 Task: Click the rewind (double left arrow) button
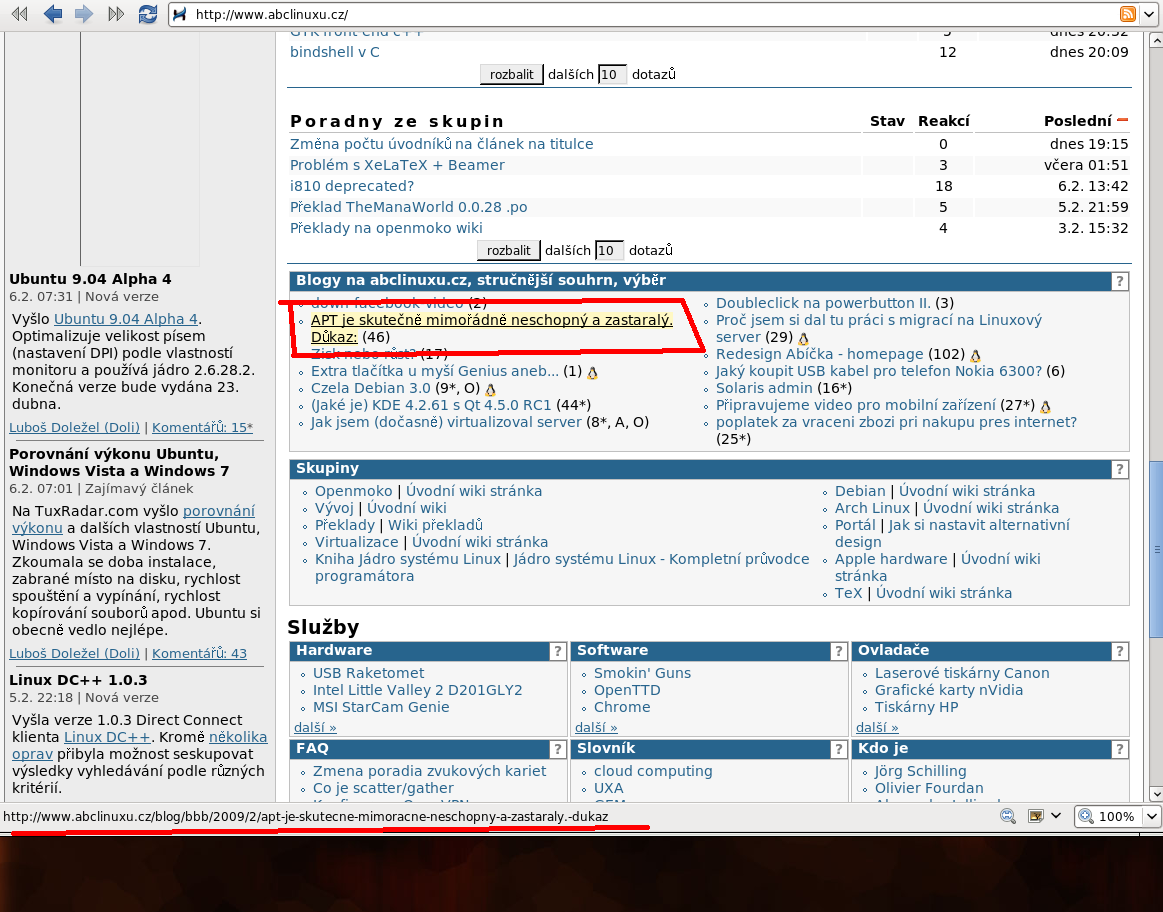tap(20, 14)
